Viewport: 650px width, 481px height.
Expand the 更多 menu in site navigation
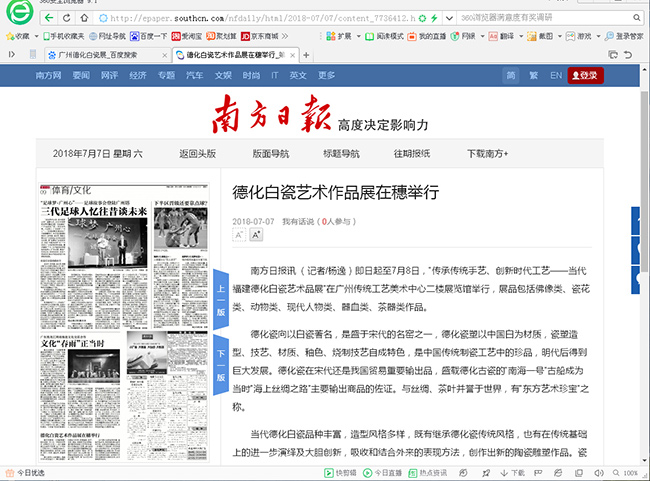click(326, 75)
